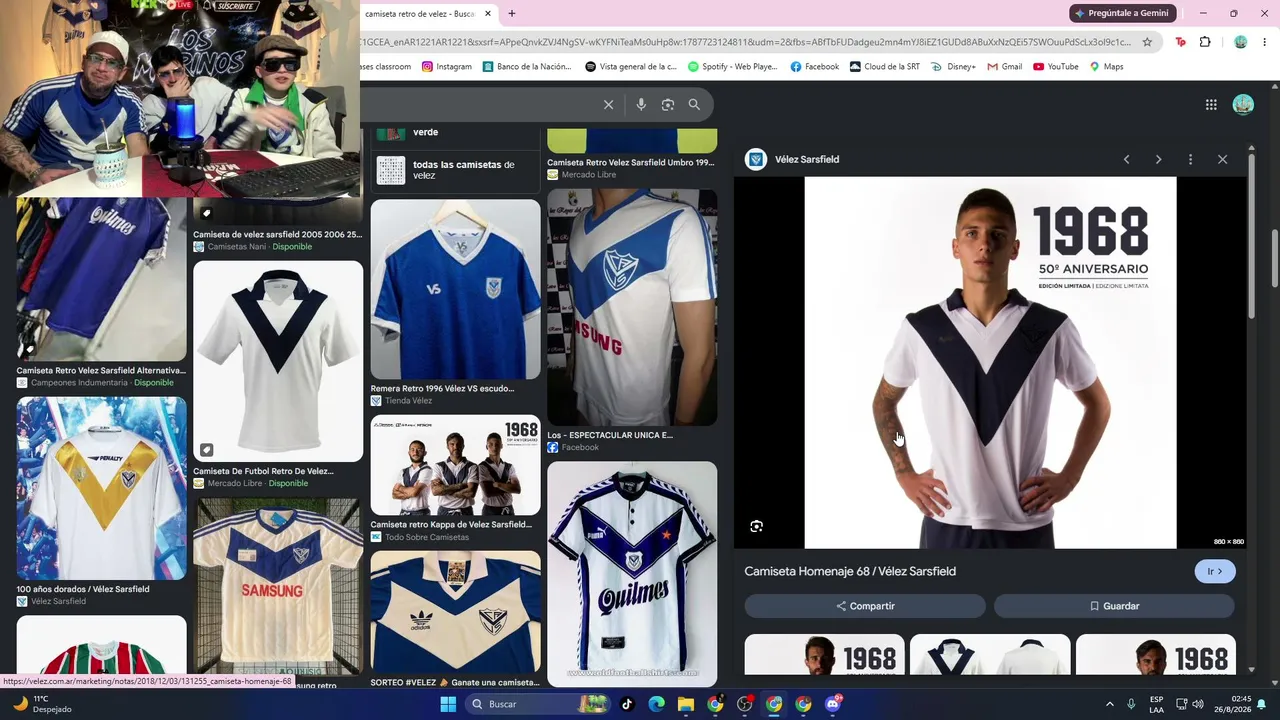Open the Cloud de la SRT bookmark
This screenshot has height=720, width=1280.
tap(884, 67)
